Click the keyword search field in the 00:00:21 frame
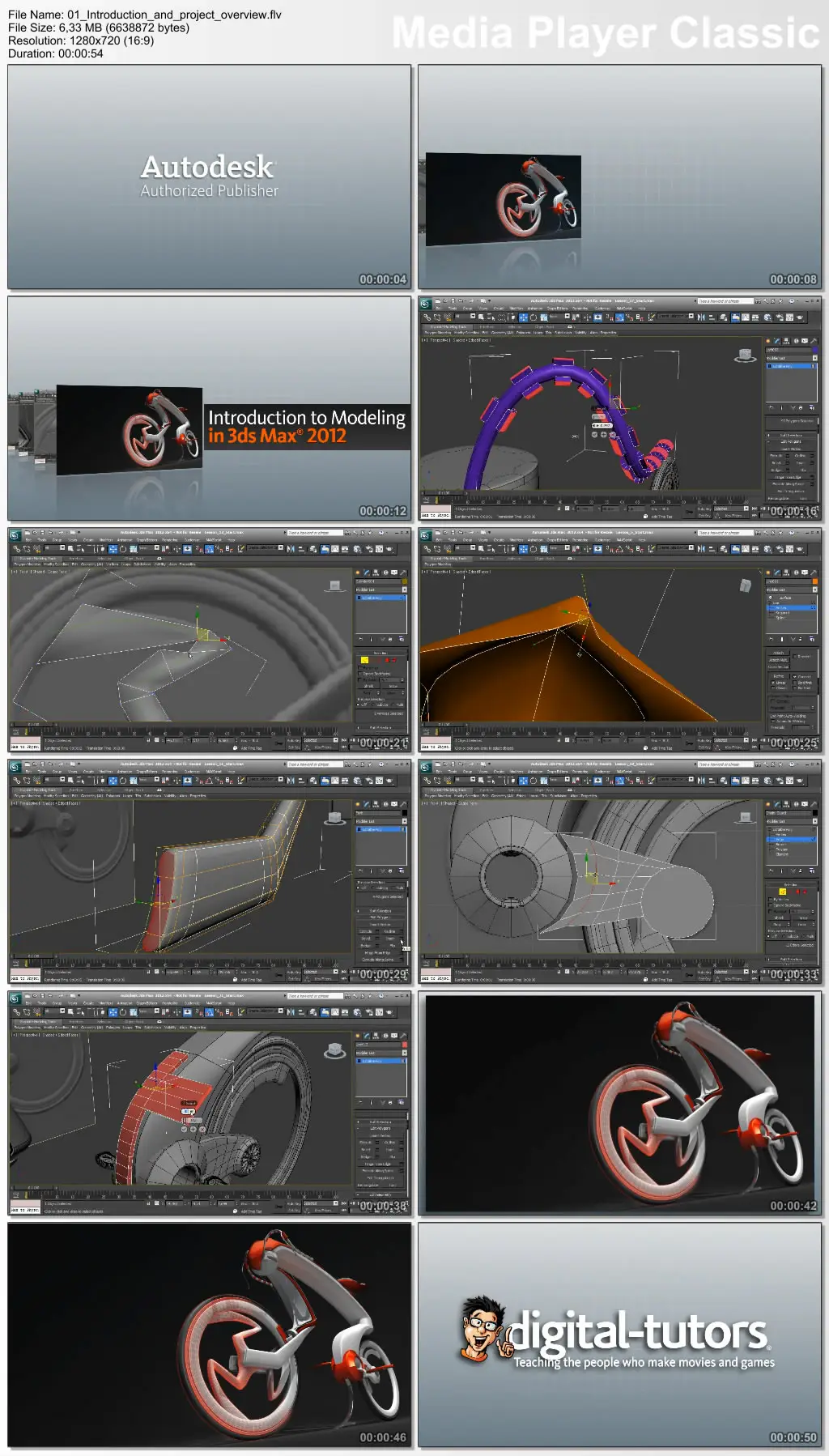Image resolution: width=829 pixels, height=1456 pixels. pyautogui.click(x=316, y=533)
